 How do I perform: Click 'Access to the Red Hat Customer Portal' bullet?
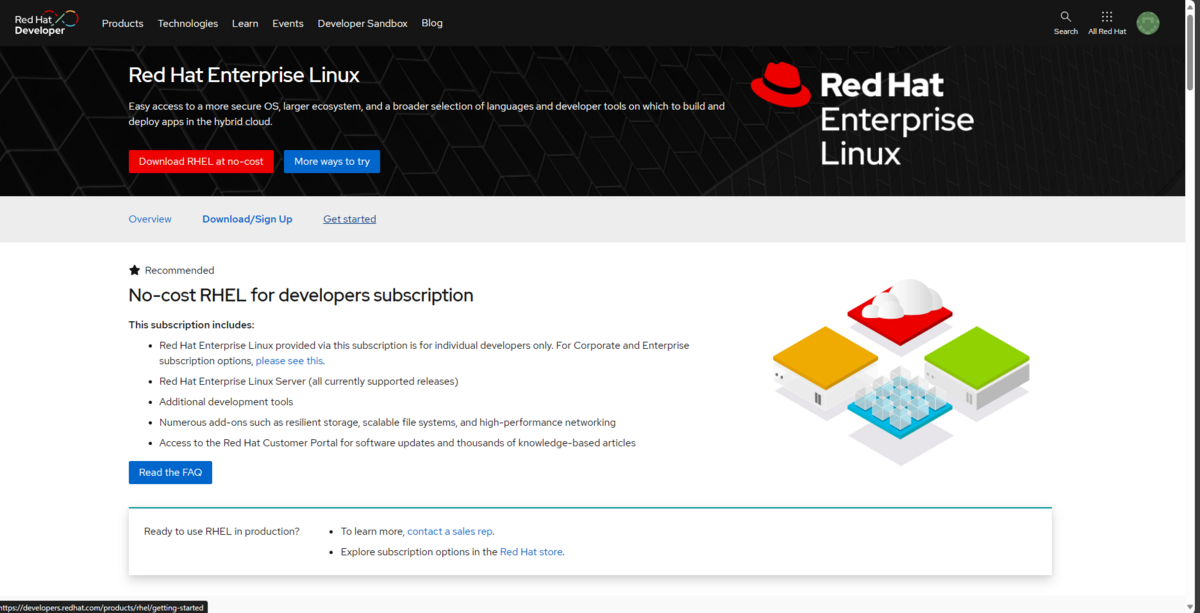tap(397, 443)
